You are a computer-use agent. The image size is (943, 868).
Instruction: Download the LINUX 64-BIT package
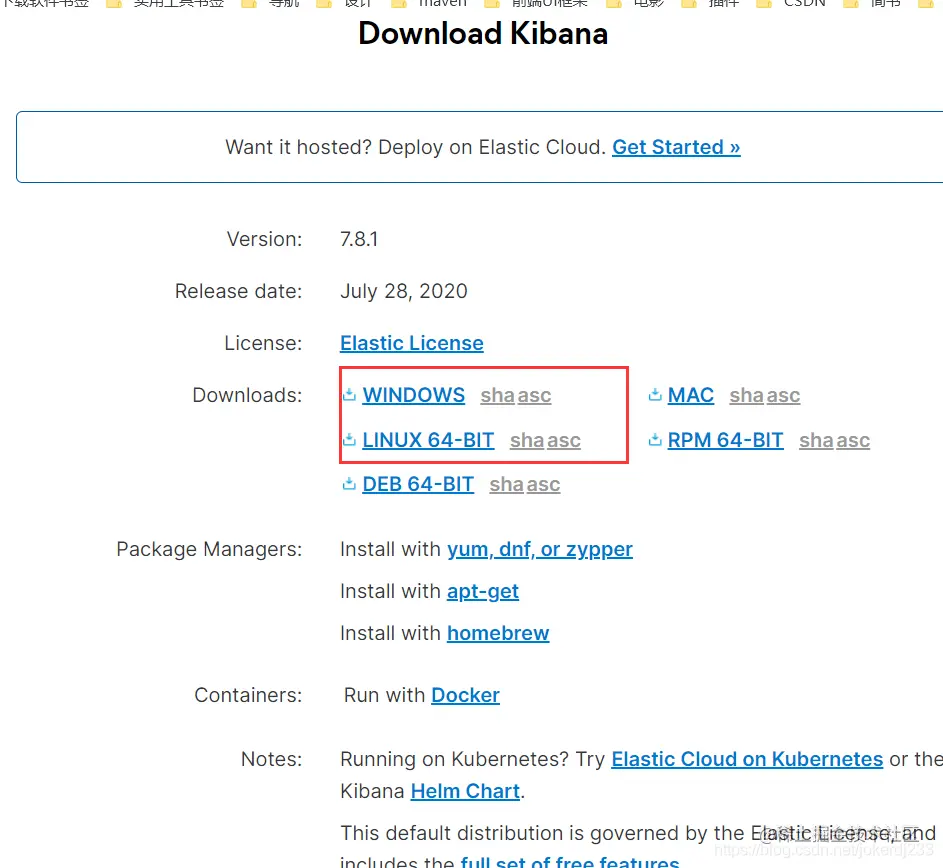(428, 440)
